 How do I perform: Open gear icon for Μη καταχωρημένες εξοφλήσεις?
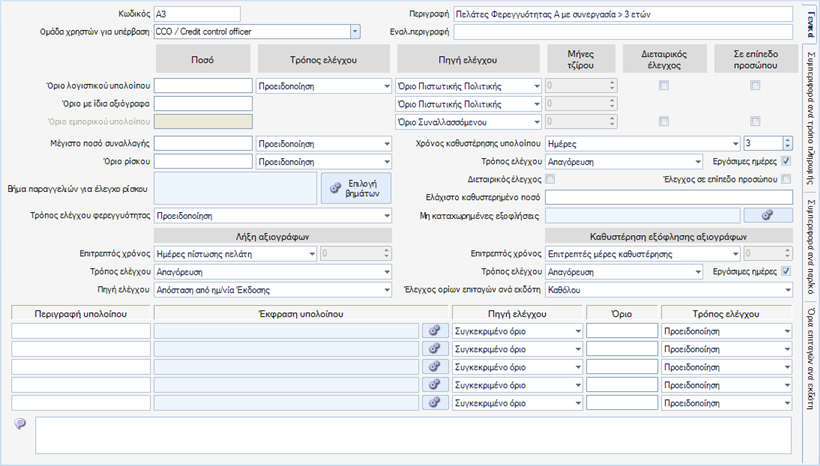point(768,215)
